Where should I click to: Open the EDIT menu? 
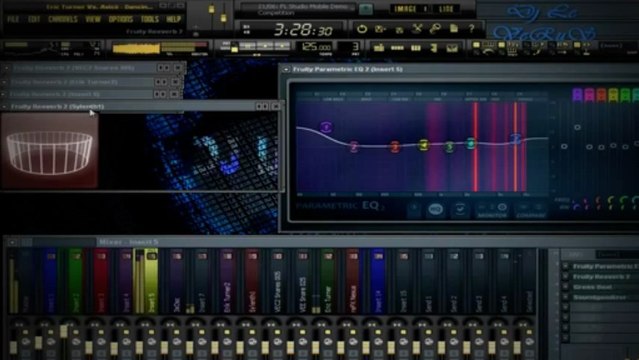(x=34, y=19)
